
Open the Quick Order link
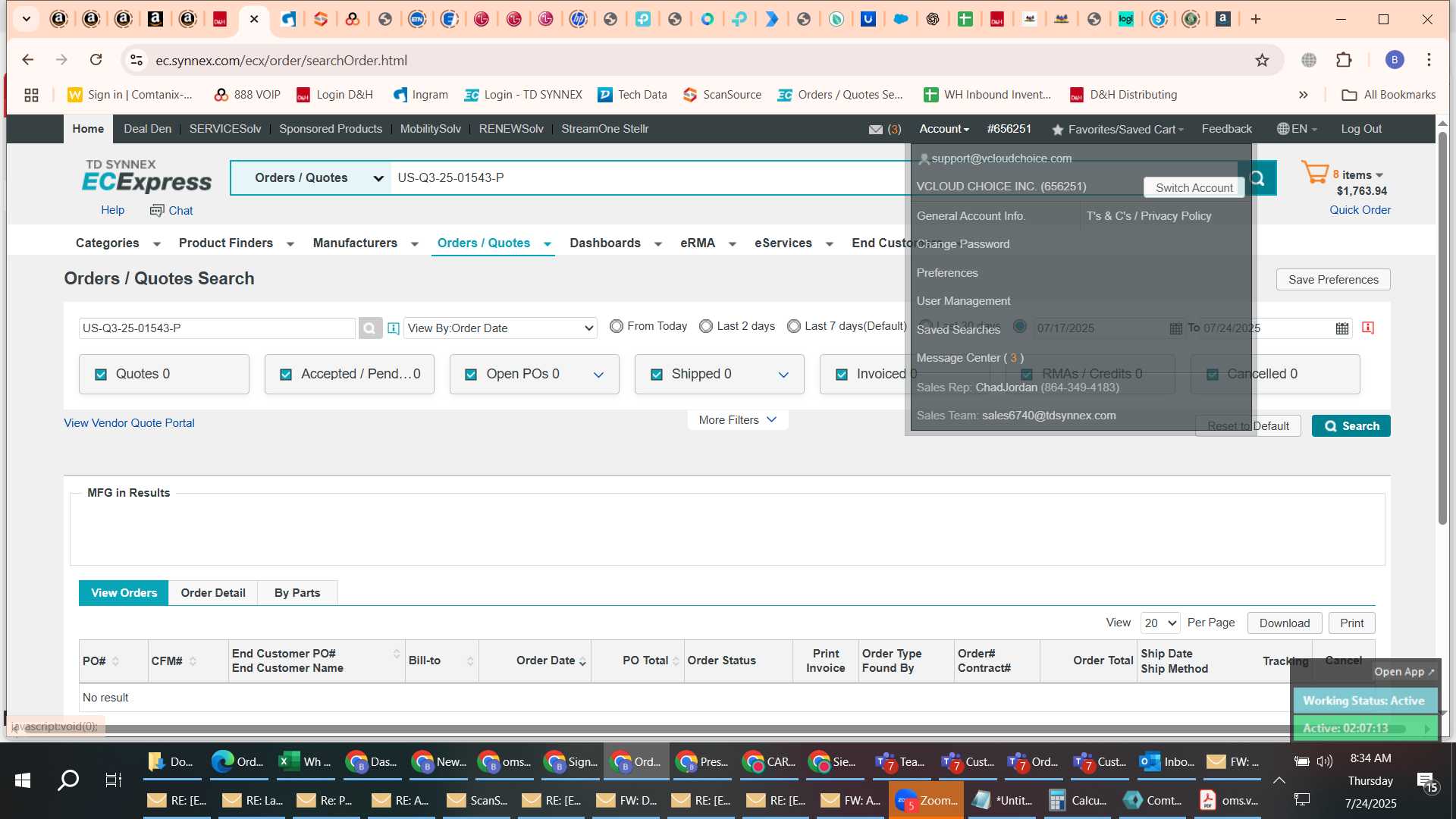[1360, 210]
